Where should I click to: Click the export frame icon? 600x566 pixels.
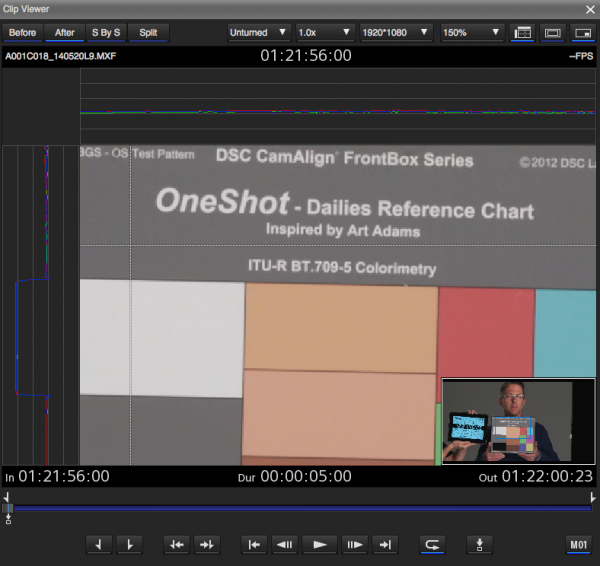point(480,544)
